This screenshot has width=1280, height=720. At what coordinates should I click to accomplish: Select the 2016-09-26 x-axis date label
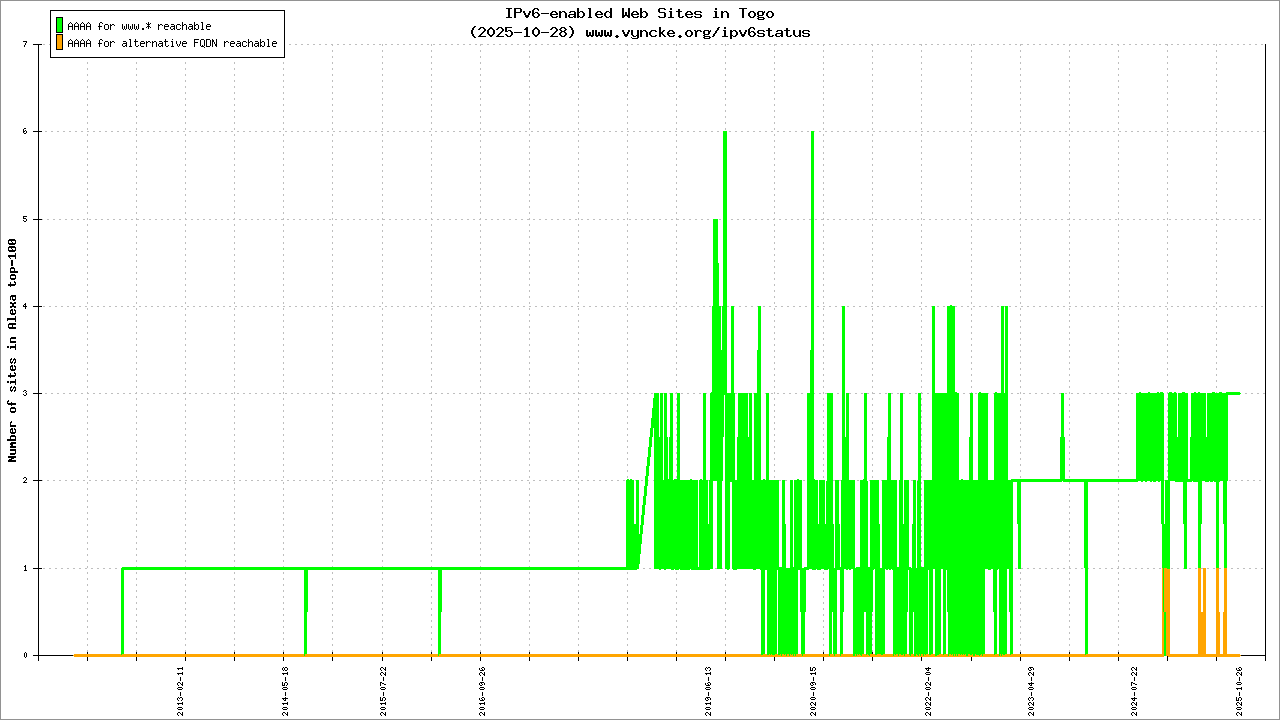point(482,691)
